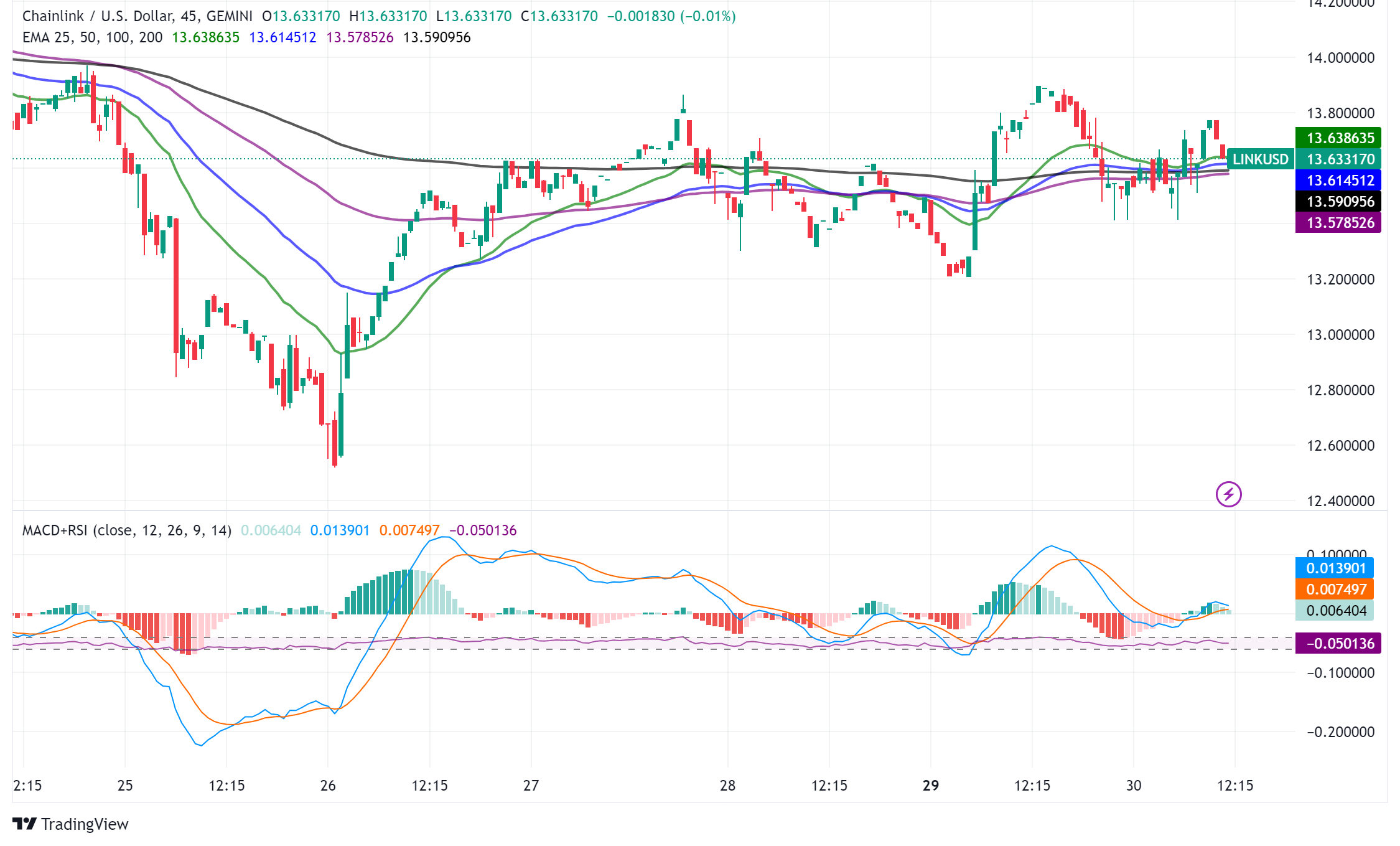Viewport: 1400px width, 846px height.
Task: Click the MACD 0.013901 blue axis label
Action: 1335,568
